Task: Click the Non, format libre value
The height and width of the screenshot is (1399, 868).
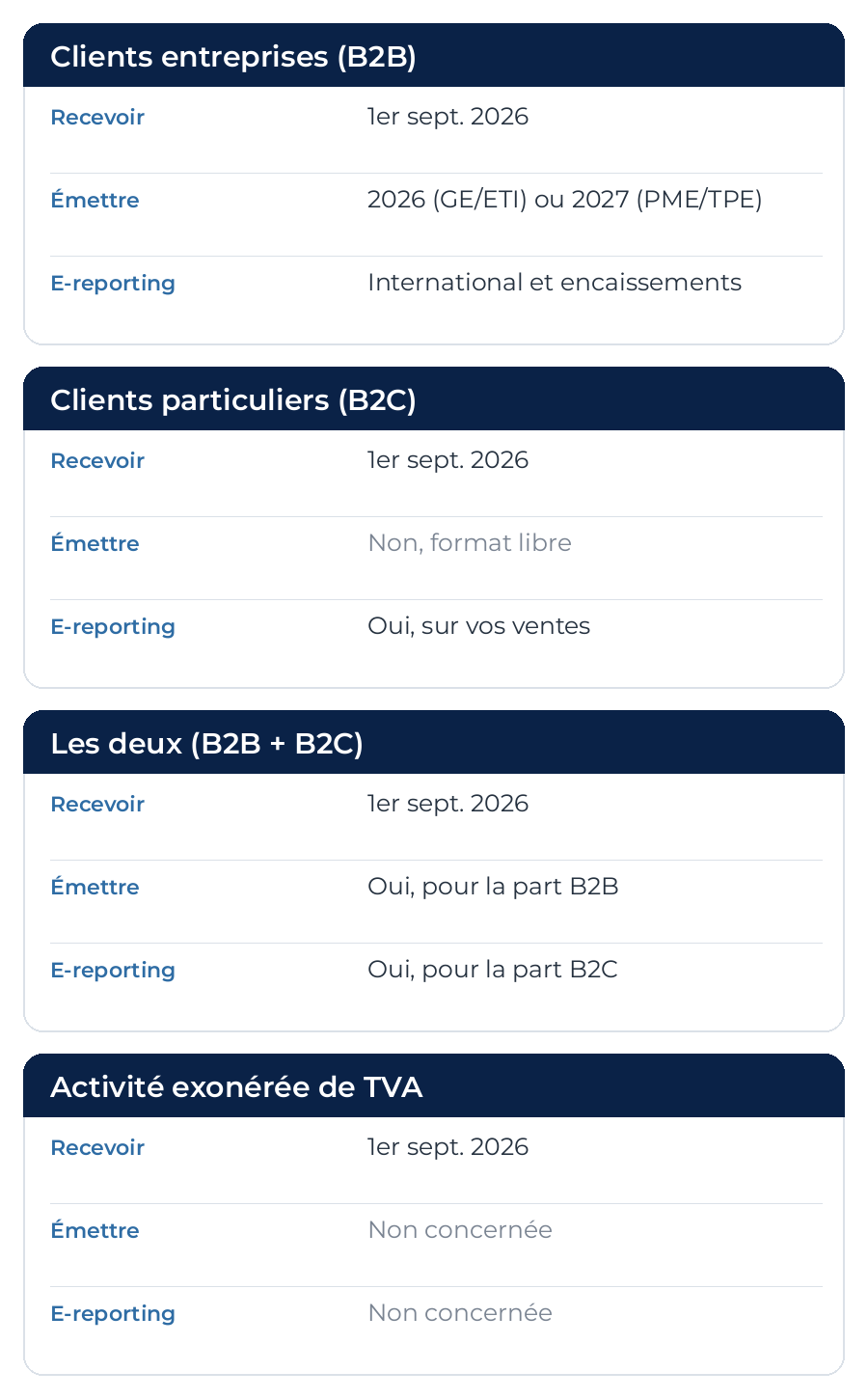Action: point(470,543)
